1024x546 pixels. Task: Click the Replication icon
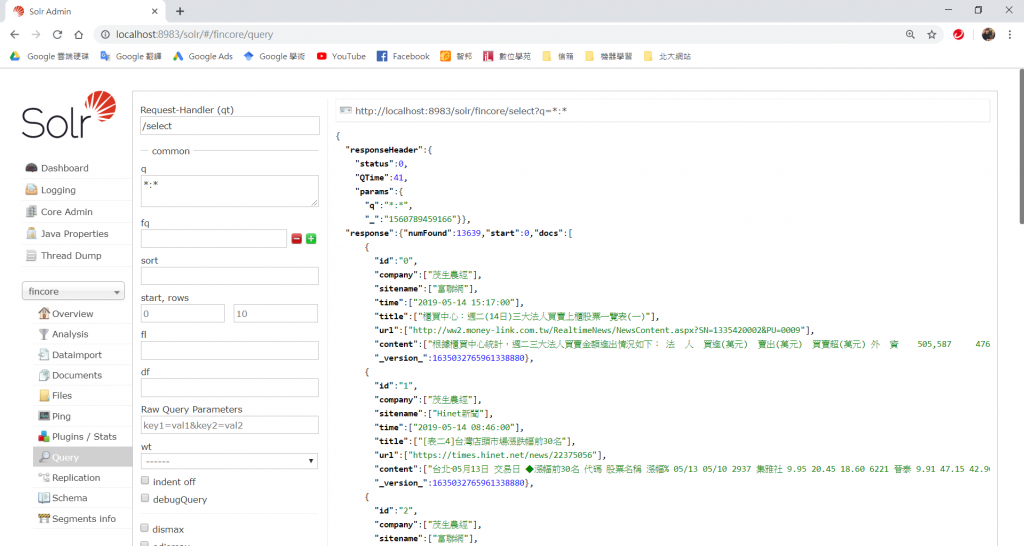coord(44,477)
